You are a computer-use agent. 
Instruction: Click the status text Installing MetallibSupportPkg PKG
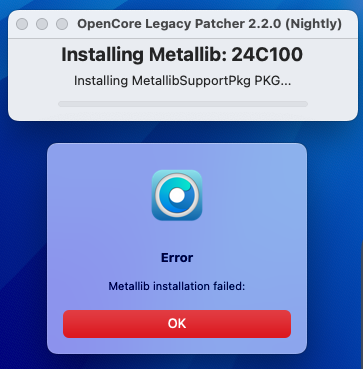coord(182,81)
